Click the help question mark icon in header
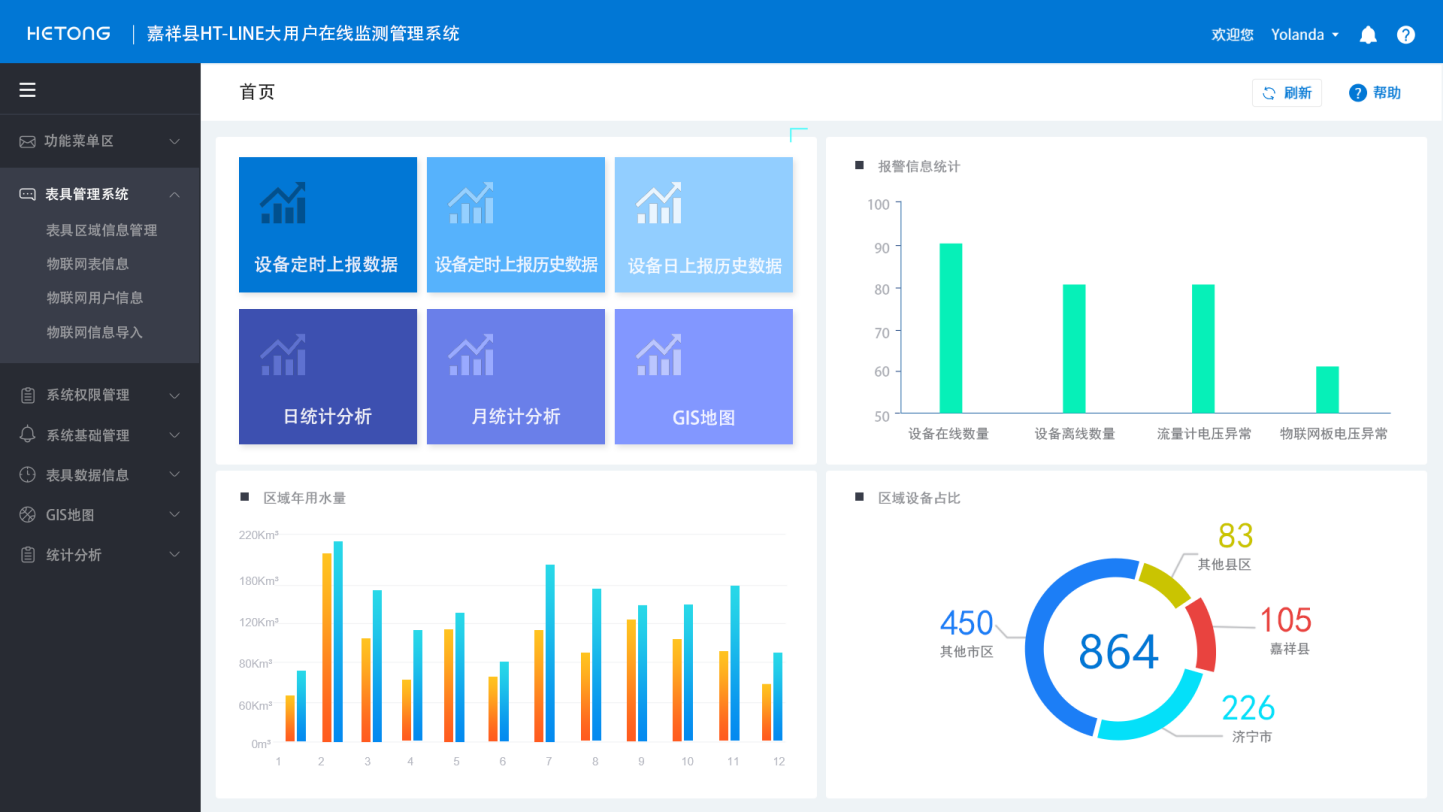This screenshot has height=812, width=1443. 1406,33
